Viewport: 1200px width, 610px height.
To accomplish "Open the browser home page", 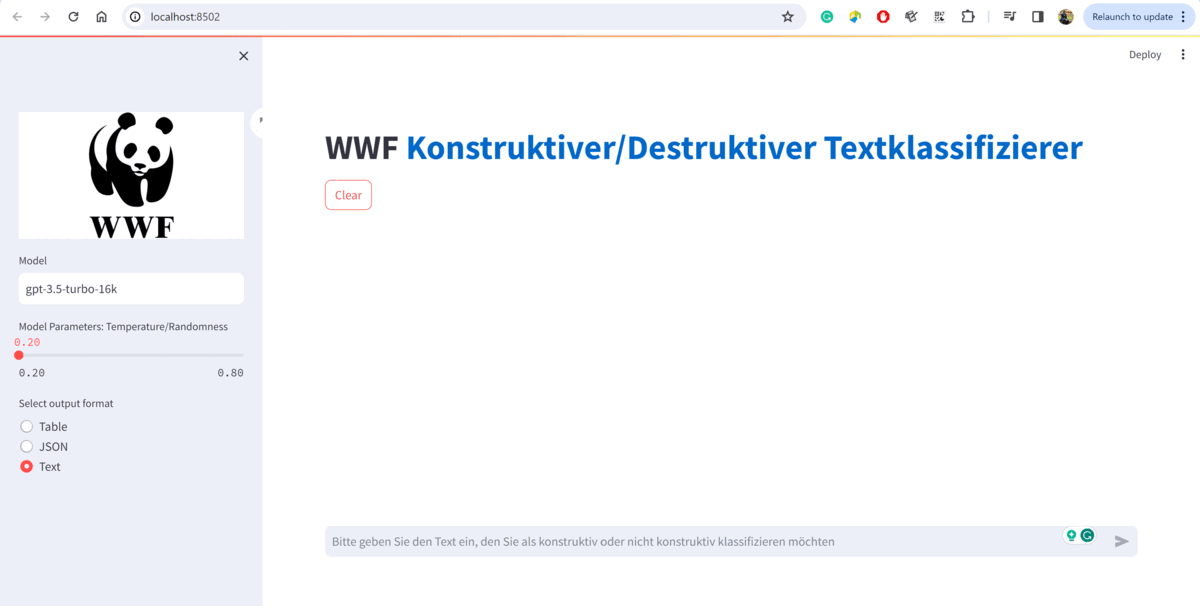I will pyautogui.click(x=101, y=17).
